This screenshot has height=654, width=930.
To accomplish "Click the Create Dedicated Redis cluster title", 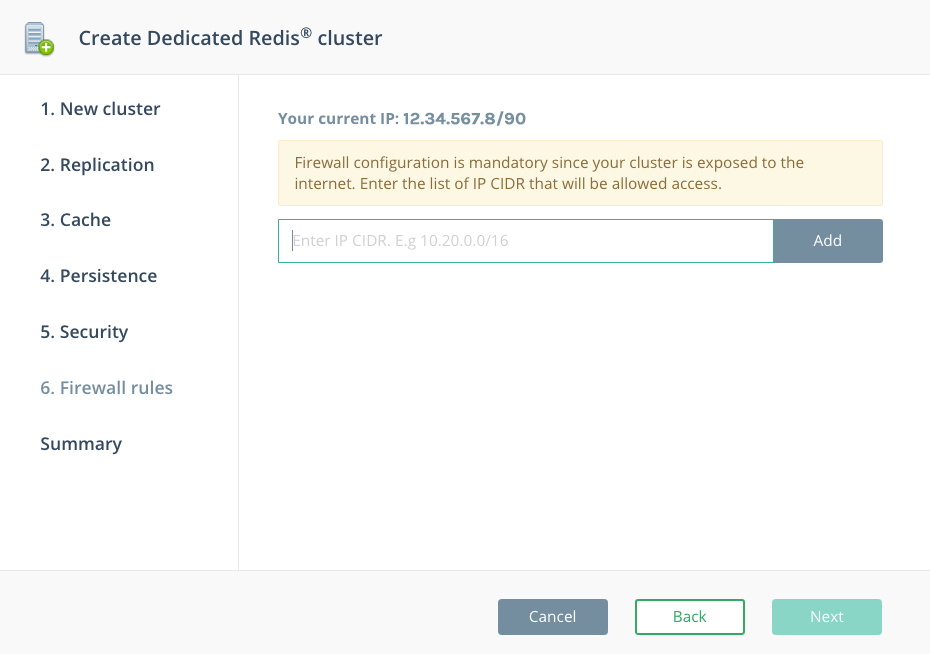I will pyautogui.click(x=230, y=37).
